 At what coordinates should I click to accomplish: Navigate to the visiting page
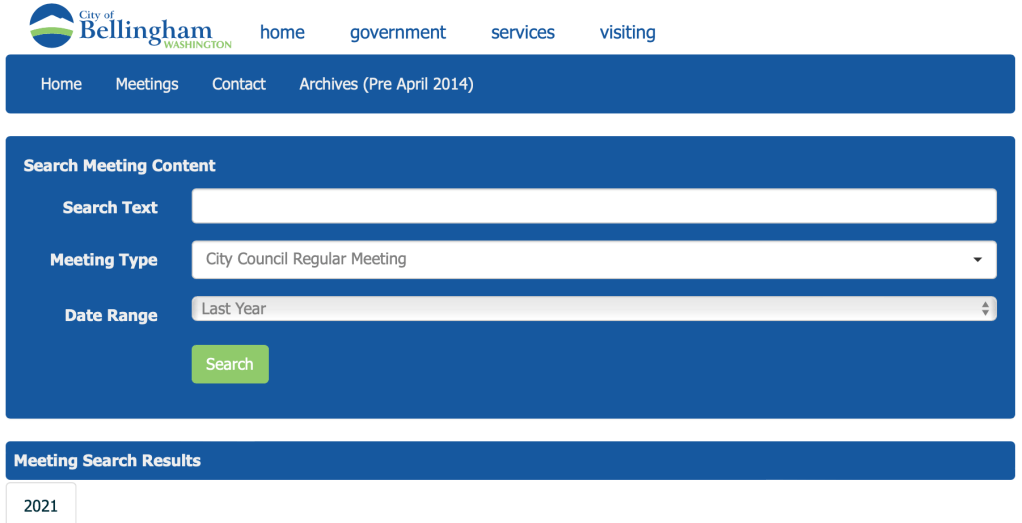627,32
